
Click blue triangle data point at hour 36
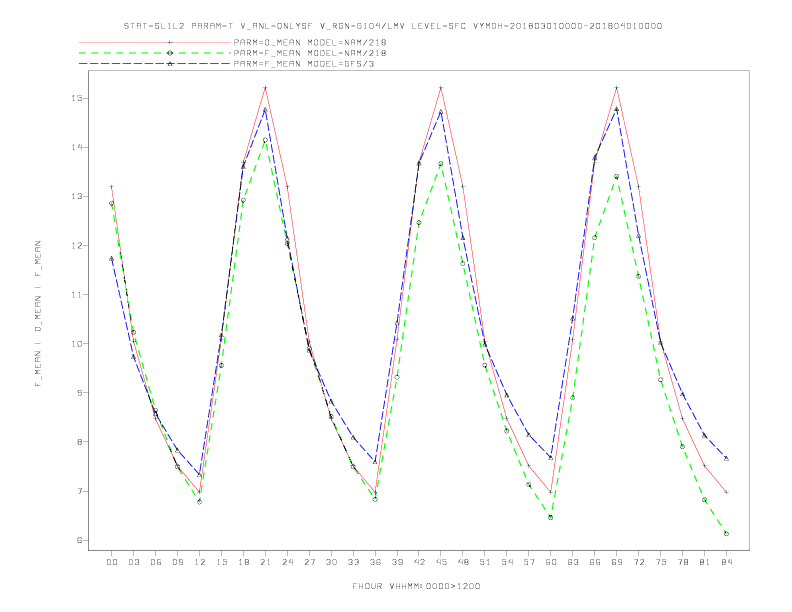pos(375,462)
